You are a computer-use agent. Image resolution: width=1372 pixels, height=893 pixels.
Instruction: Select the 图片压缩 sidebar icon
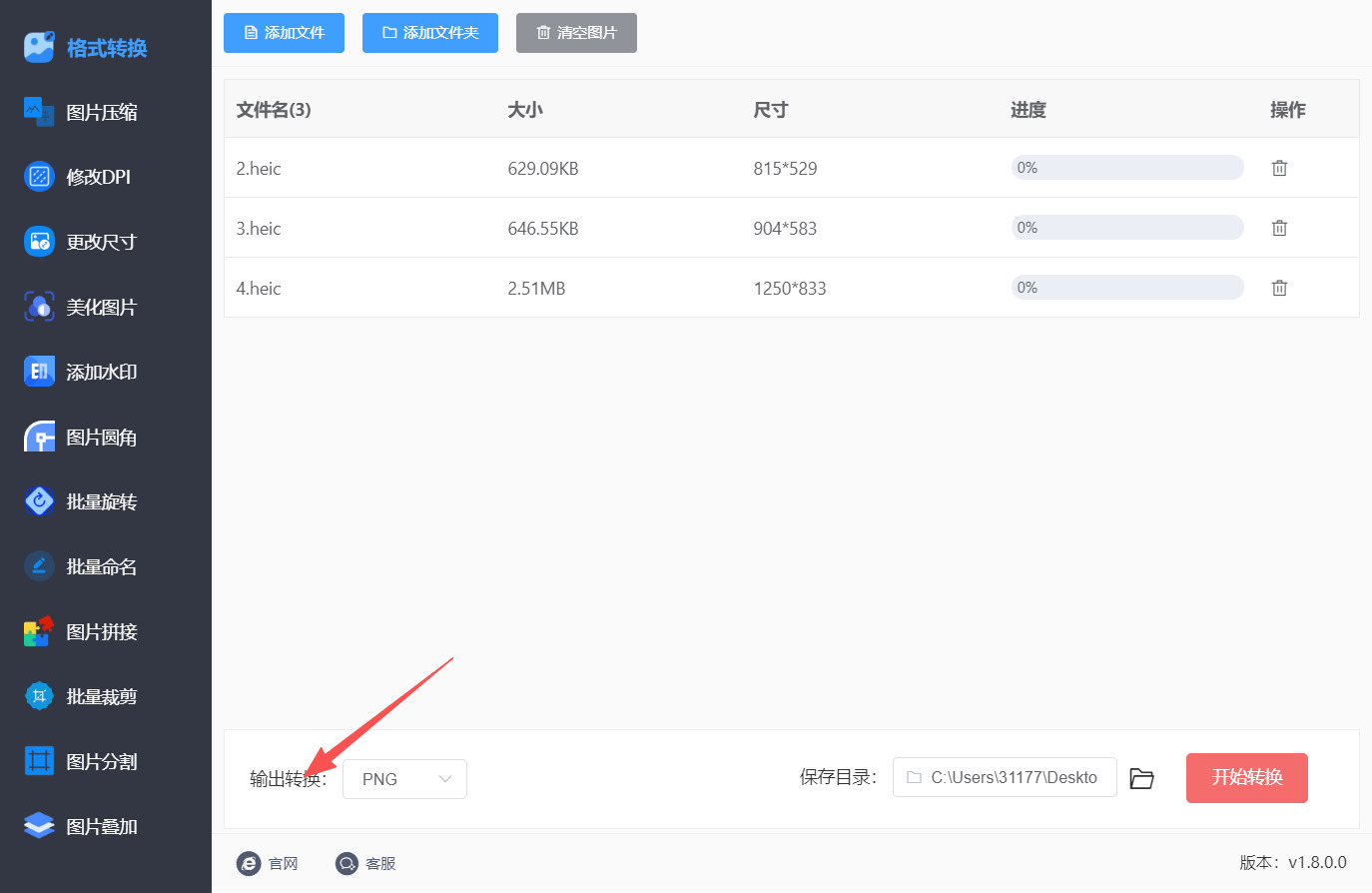click(x=39, y=113)
